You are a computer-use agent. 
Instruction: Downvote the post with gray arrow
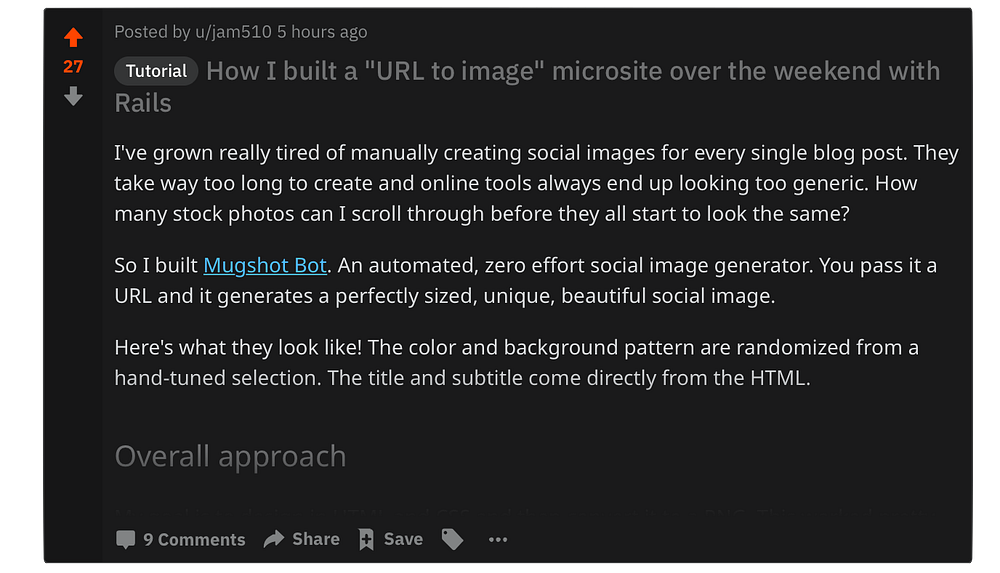point(73,97)
